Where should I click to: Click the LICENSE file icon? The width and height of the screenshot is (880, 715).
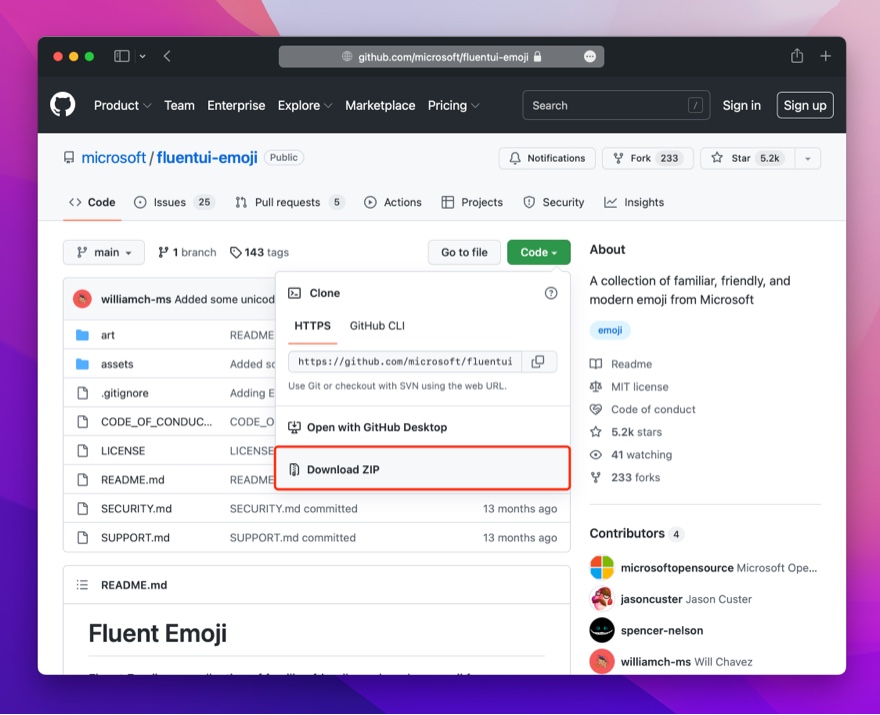coord(82,451)
